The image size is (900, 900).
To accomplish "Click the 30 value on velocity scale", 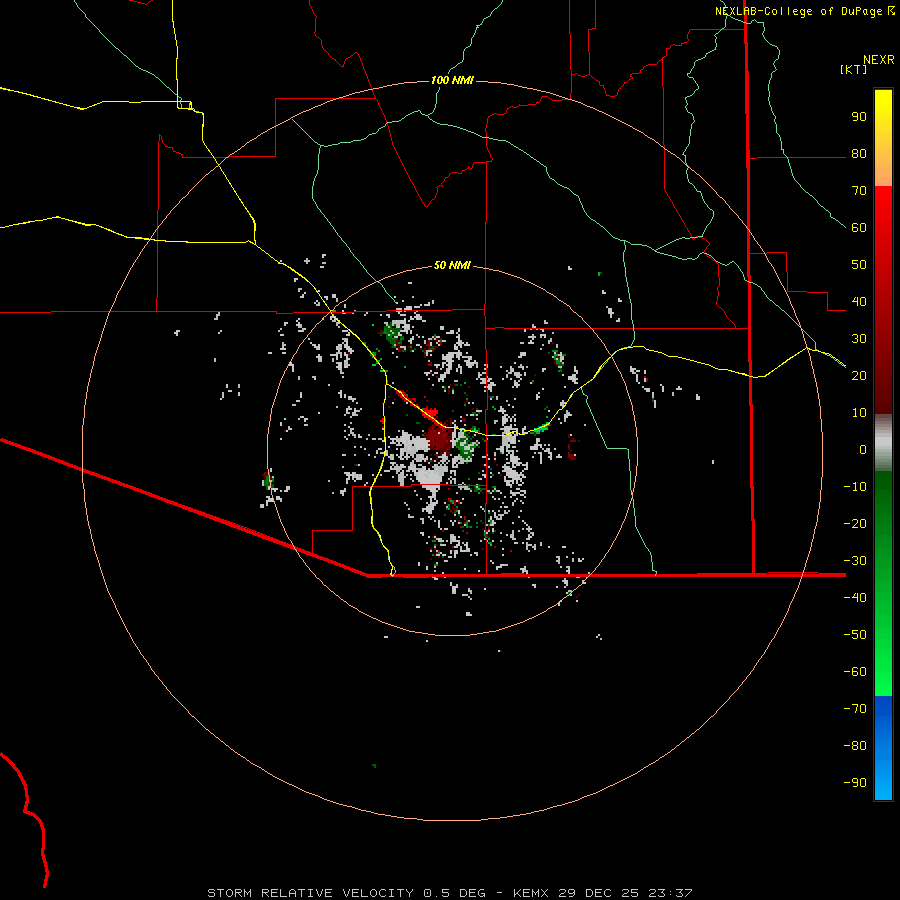I will pyautogui.click(x=859, y=339).
